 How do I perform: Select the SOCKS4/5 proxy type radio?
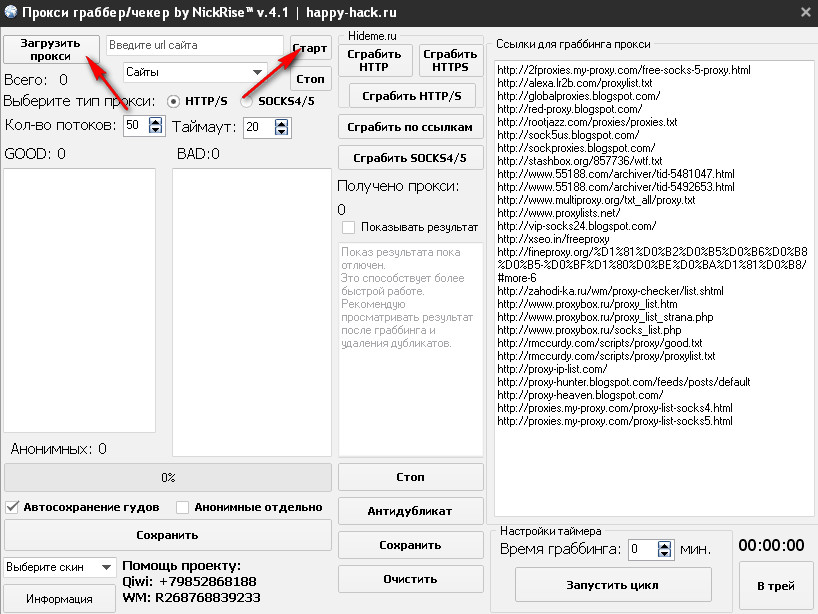[246, 101]
